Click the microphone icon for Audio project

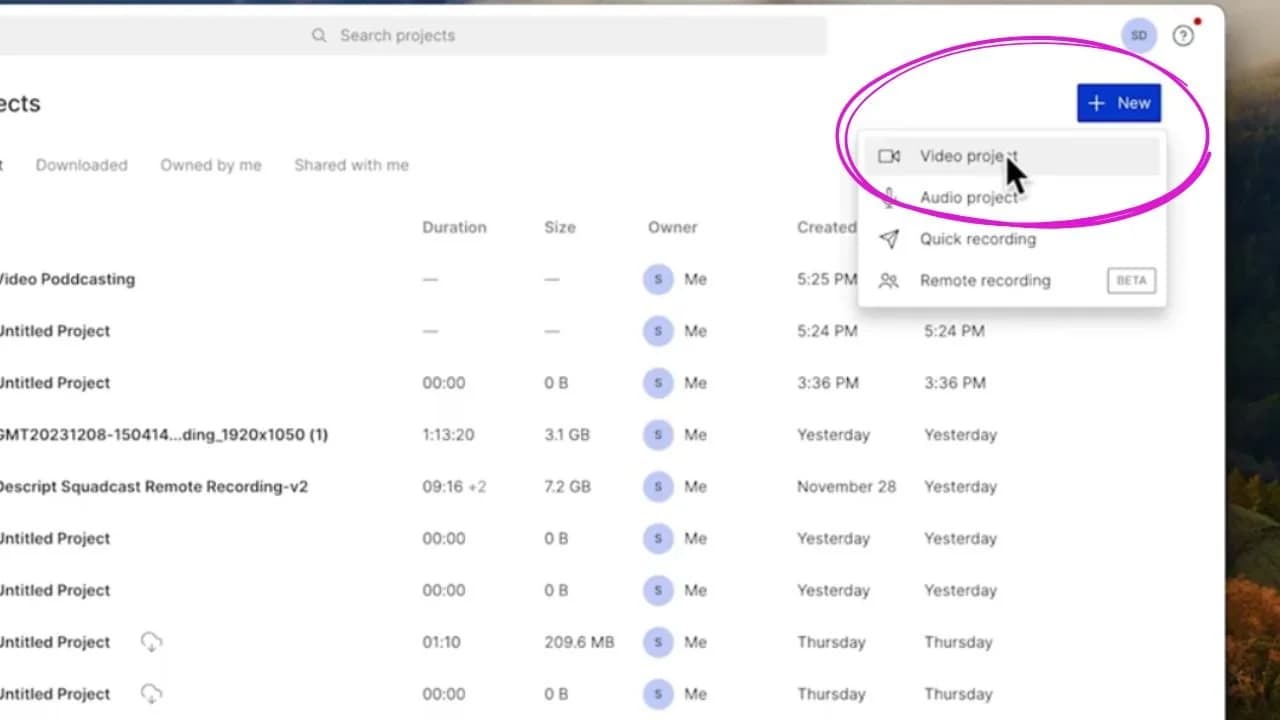pyautogui.click(x=889, y=198)
